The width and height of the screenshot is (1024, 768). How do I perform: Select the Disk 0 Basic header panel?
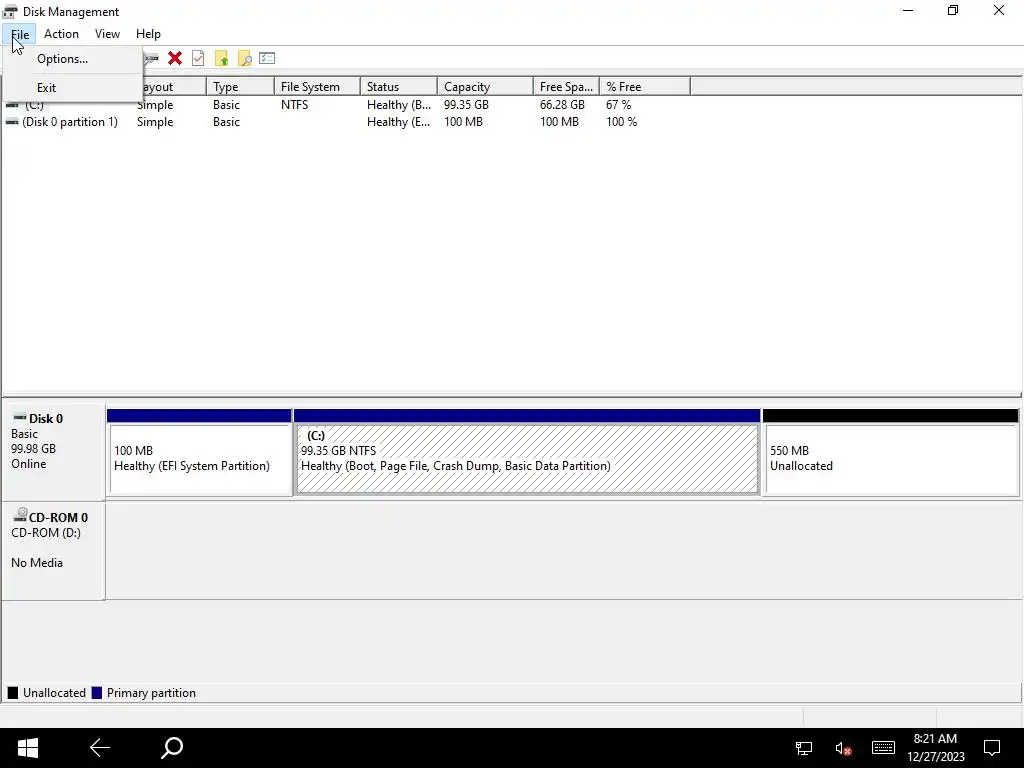(x=53, y=451)
